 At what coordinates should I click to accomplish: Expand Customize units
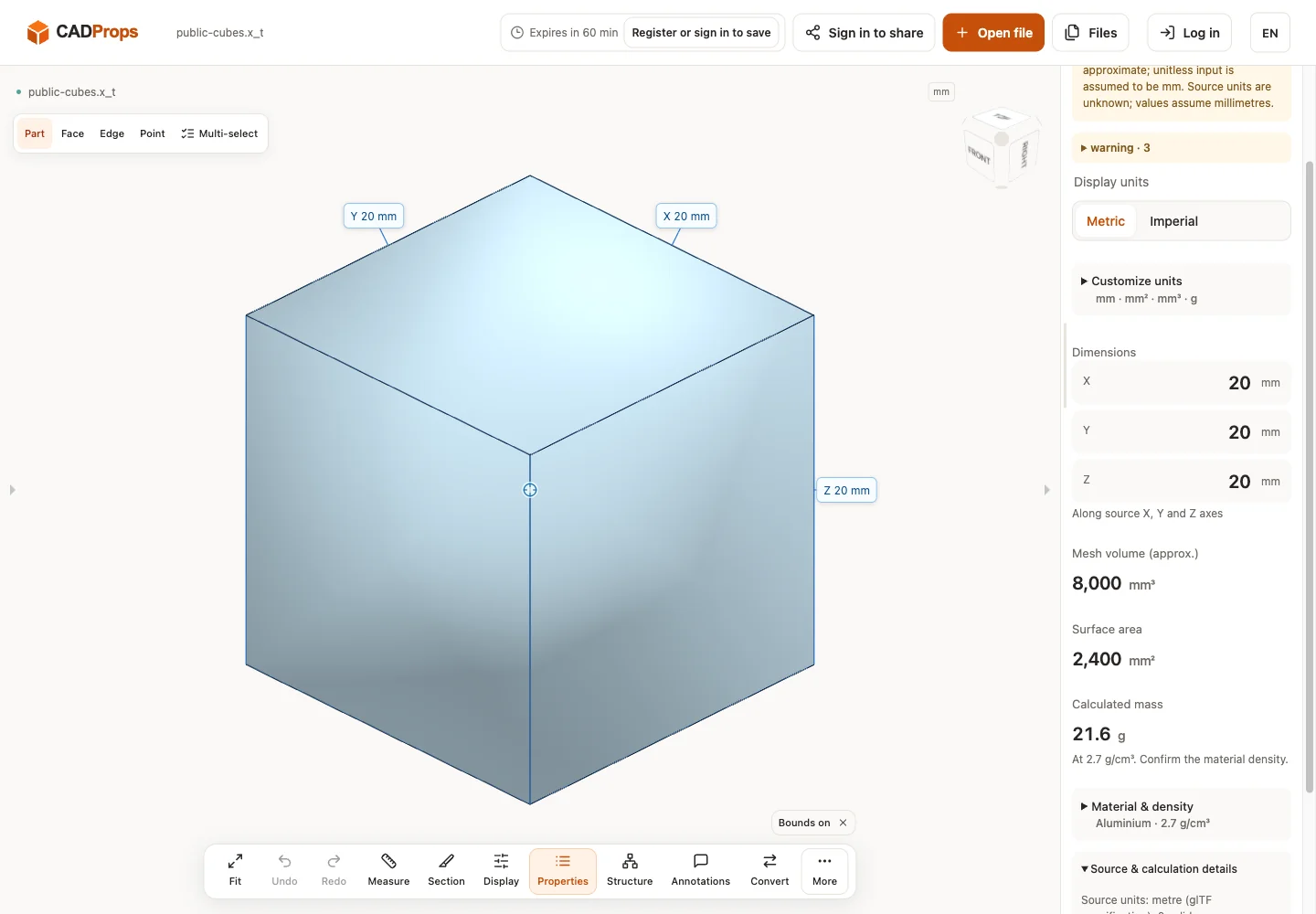(x=1182, y=289)
